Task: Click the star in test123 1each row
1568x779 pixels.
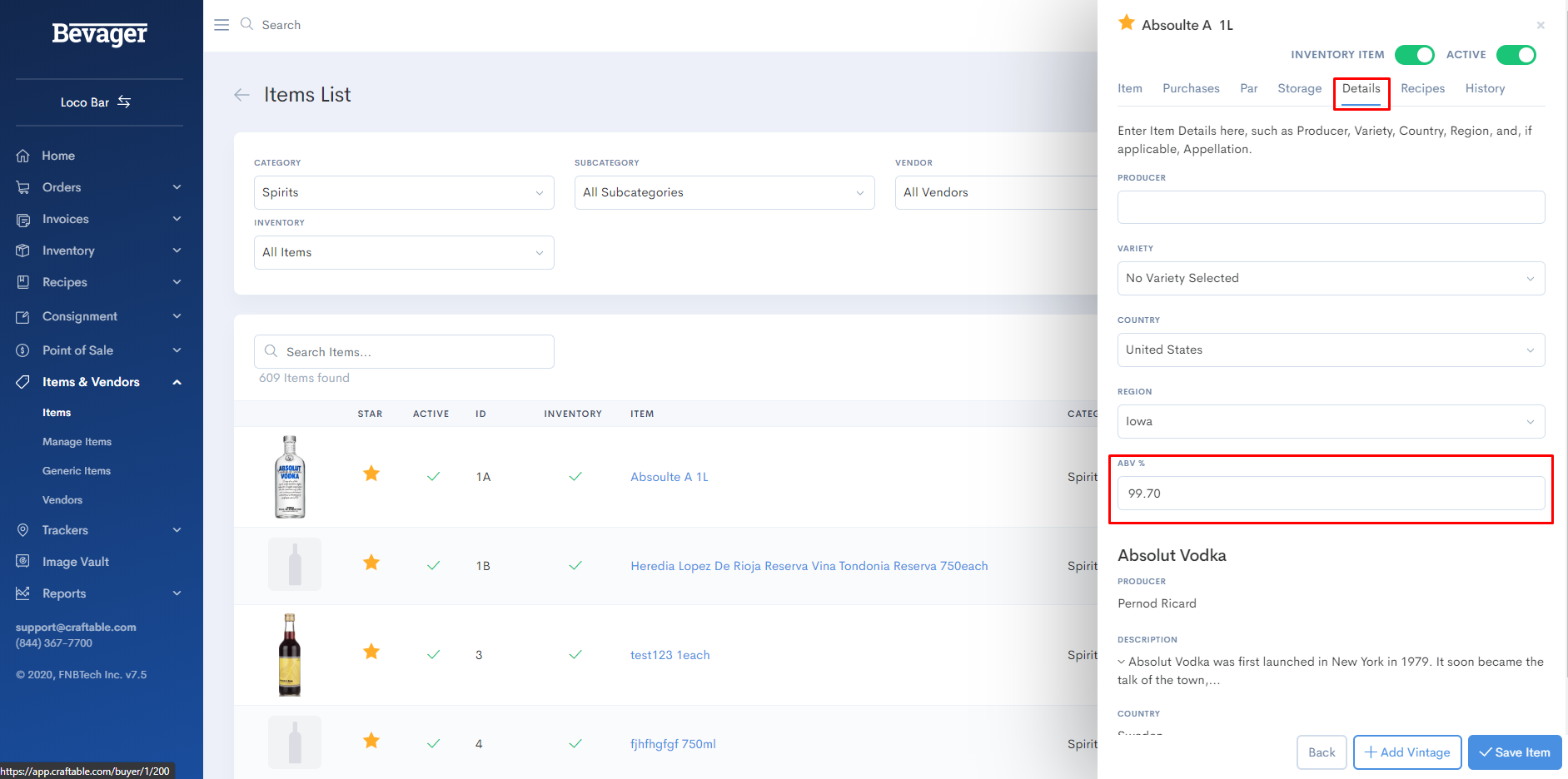Action: click(x=371, y=652)
